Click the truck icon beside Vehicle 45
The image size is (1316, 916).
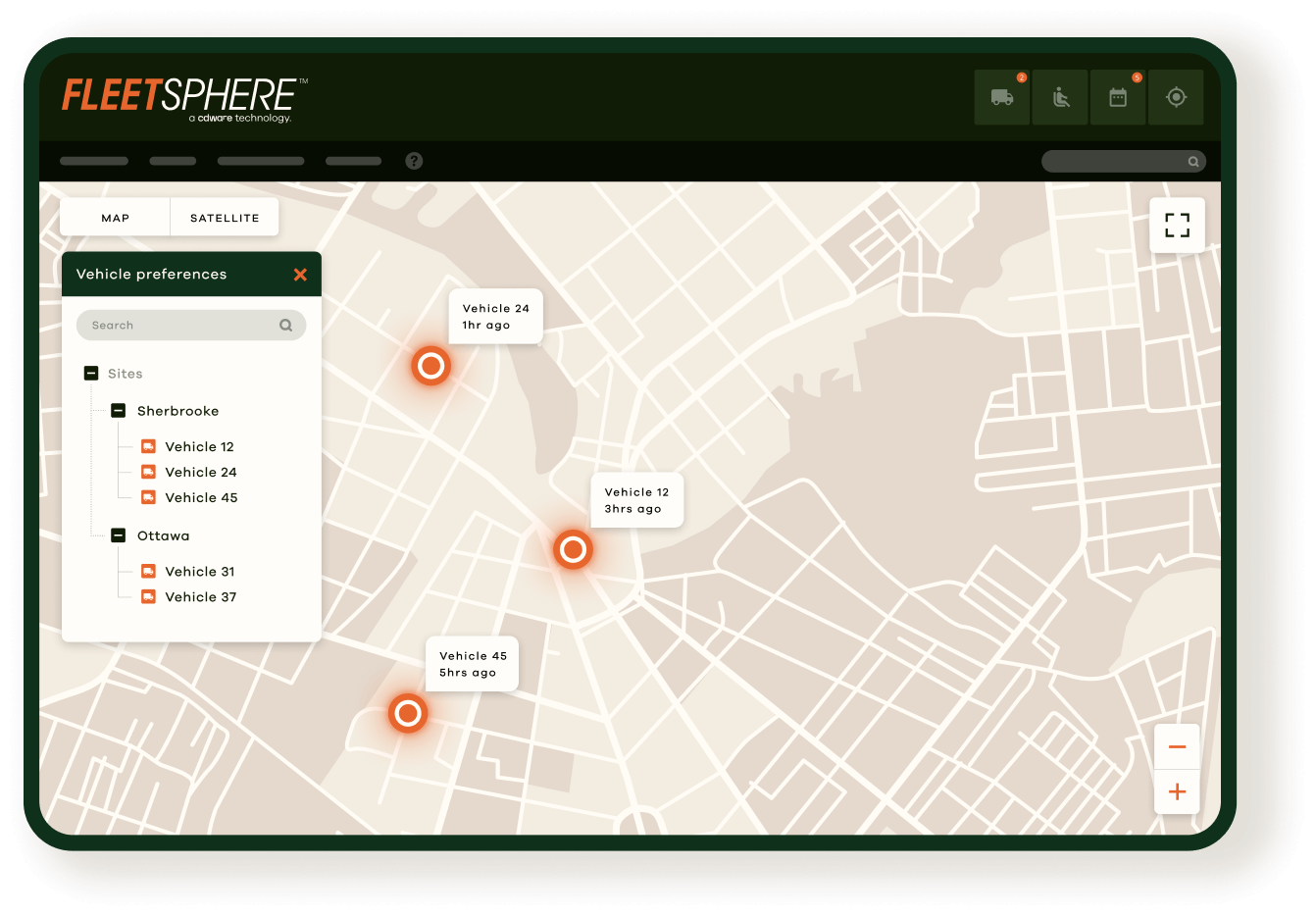pos(148,497)
